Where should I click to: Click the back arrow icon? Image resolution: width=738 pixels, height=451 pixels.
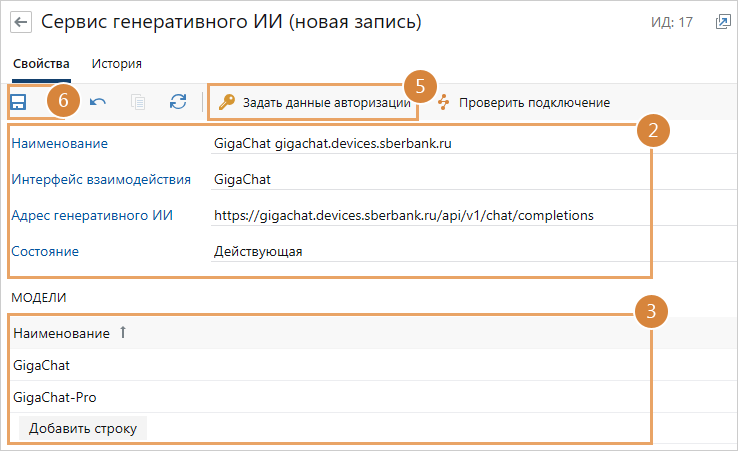click(21, 22)
